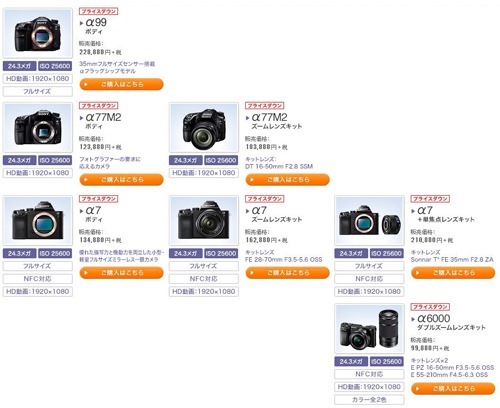Click purchase button for Sonnar 35mm kit

point(453,273)
